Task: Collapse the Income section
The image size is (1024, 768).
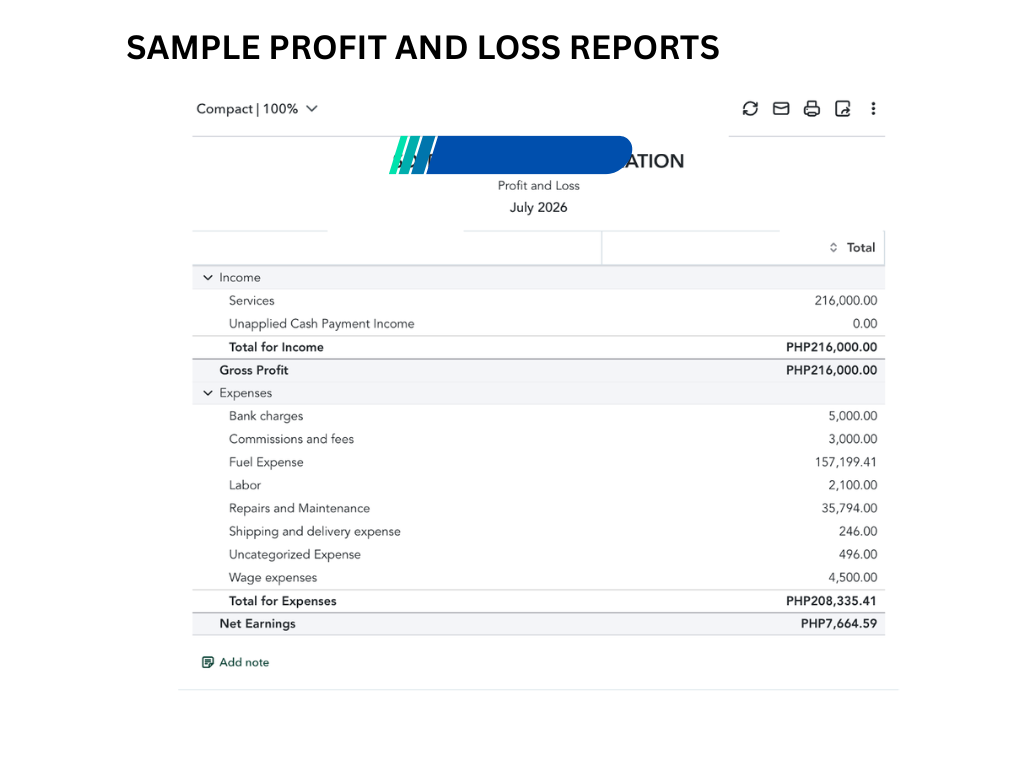Action: (208, 278)
